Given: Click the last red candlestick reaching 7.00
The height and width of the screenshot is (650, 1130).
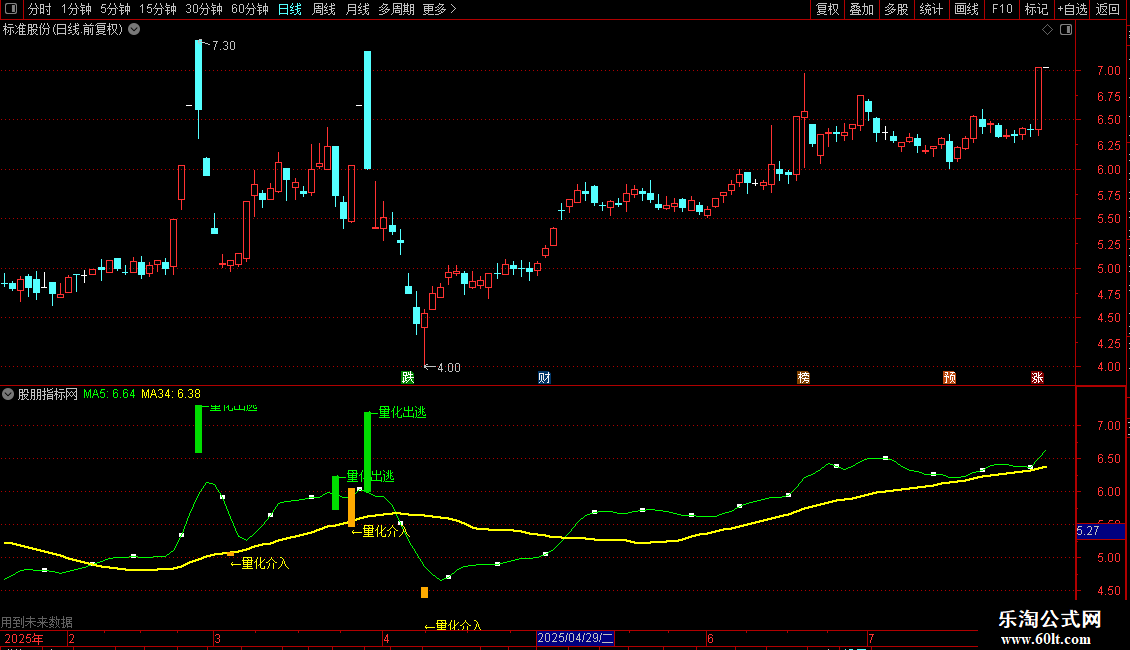Looking at the screenshot, I should (1038, 99).
